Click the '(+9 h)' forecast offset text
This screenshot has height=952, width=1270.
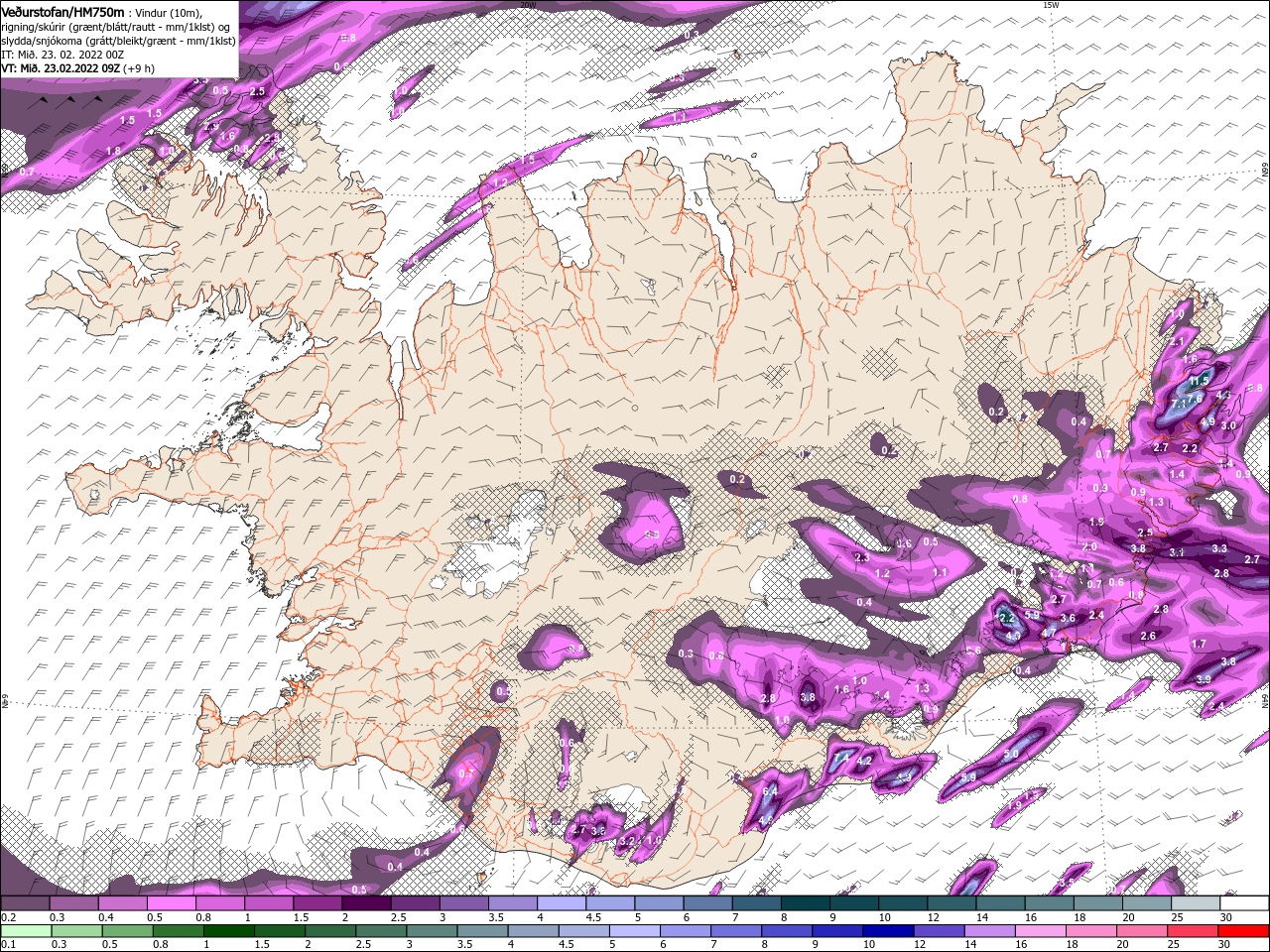click(139, 67)
